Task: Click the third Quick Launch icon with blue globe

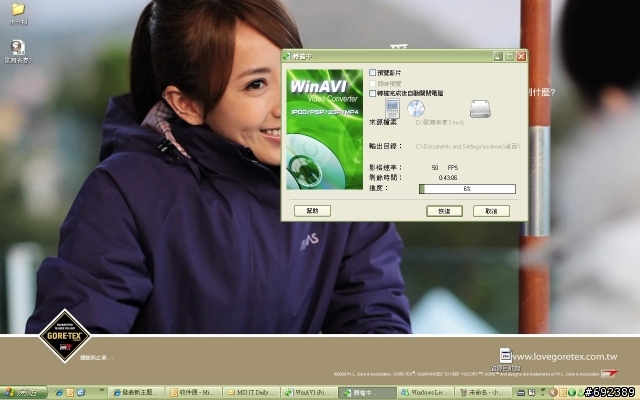Action: coord(80,393)
